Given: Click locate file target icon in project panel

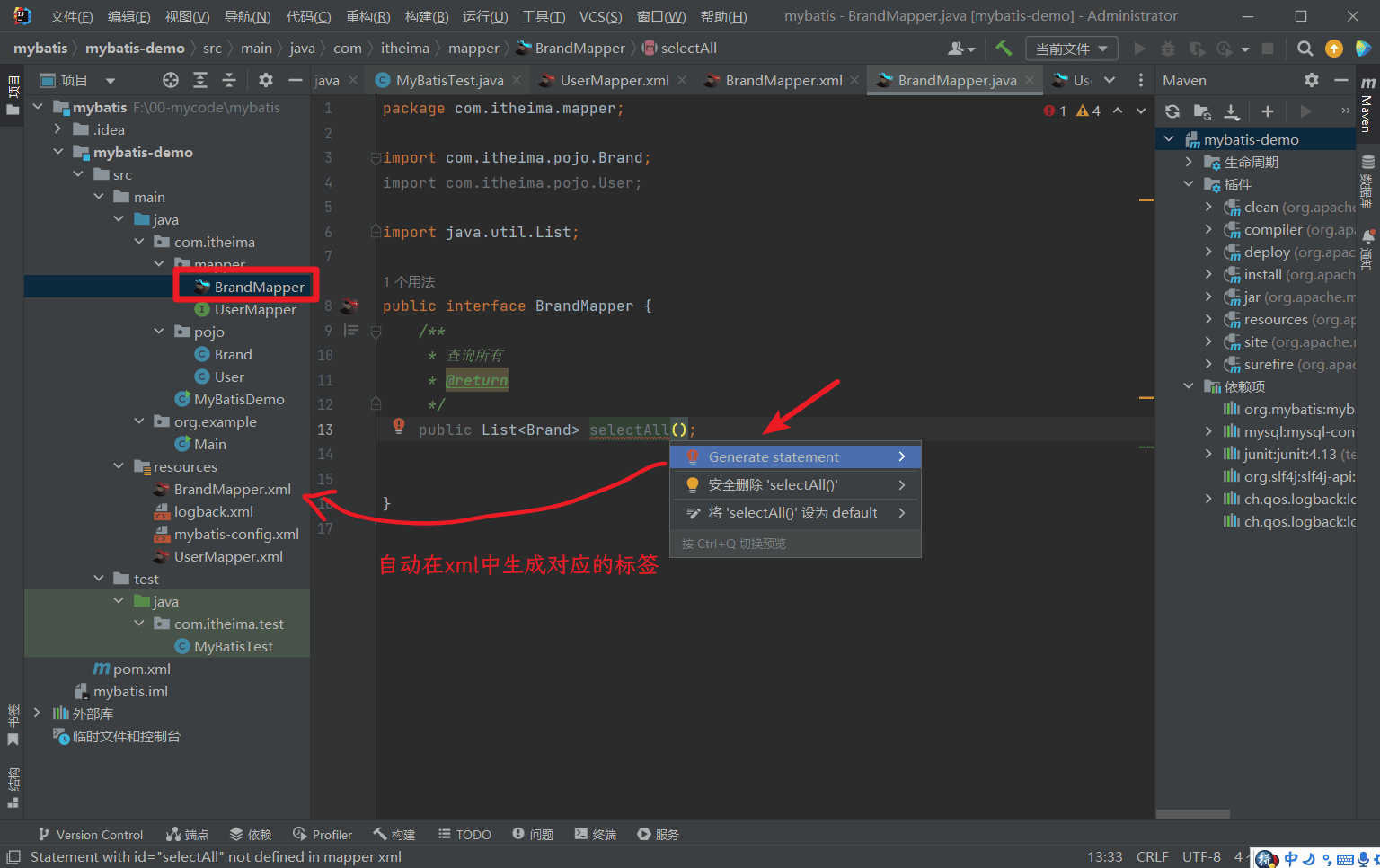Looking at the screenshot, I should click(171, 80).
